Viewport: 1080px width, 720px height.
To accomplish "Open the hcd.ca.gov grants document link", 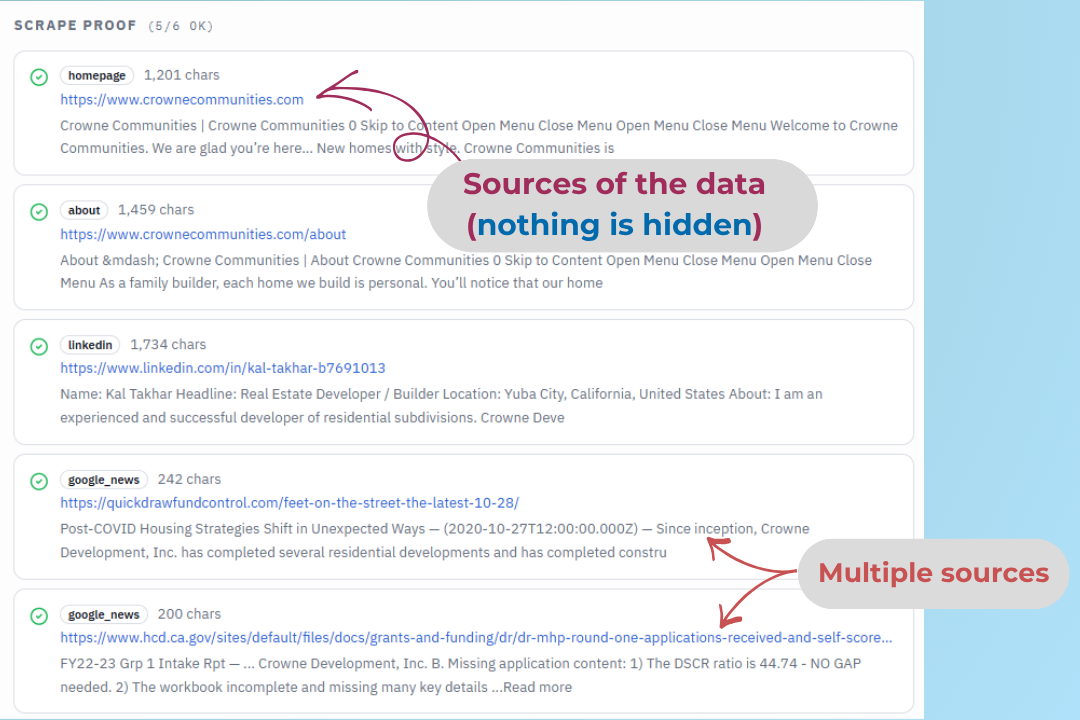I will coord(476,637).
